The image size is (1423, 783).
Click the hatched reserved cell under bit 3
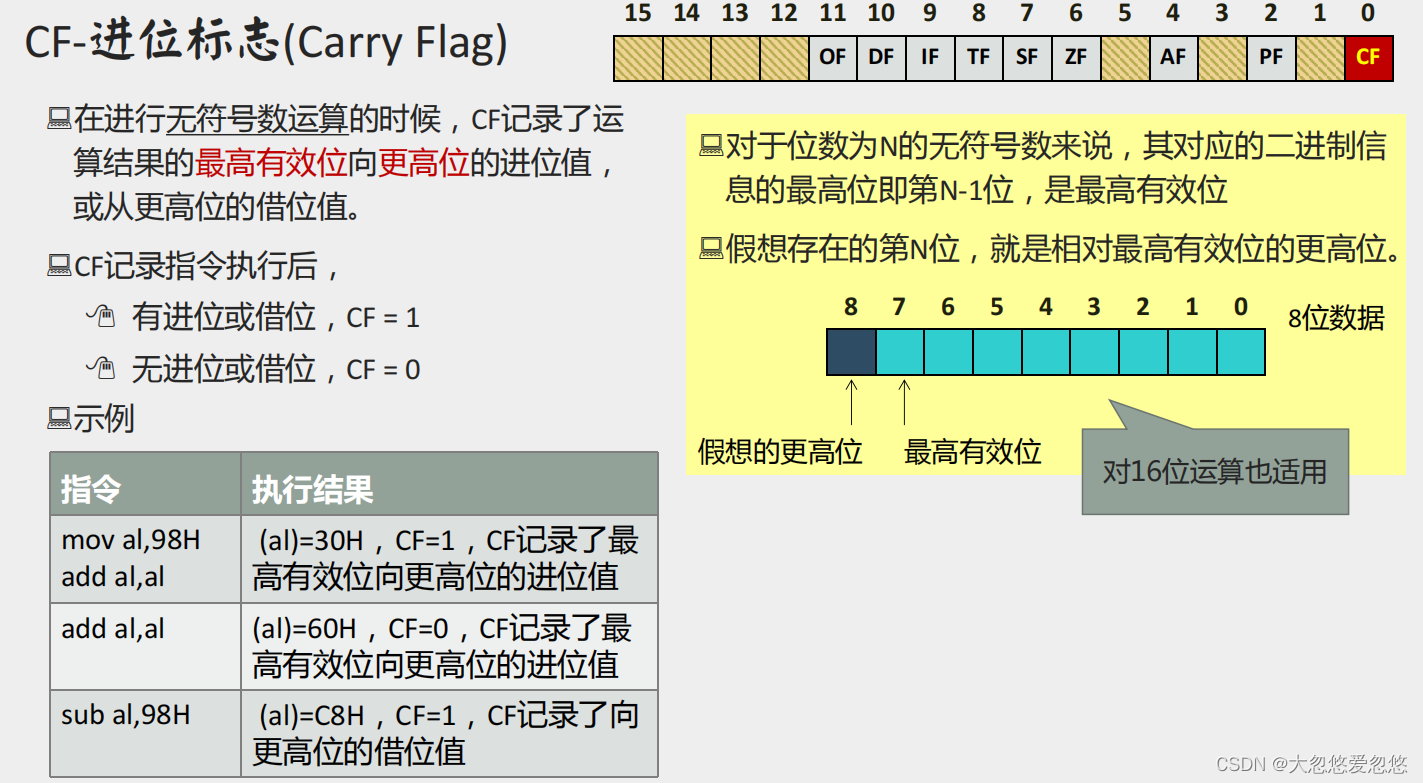pyautogui.click(x=1222, y=57)
